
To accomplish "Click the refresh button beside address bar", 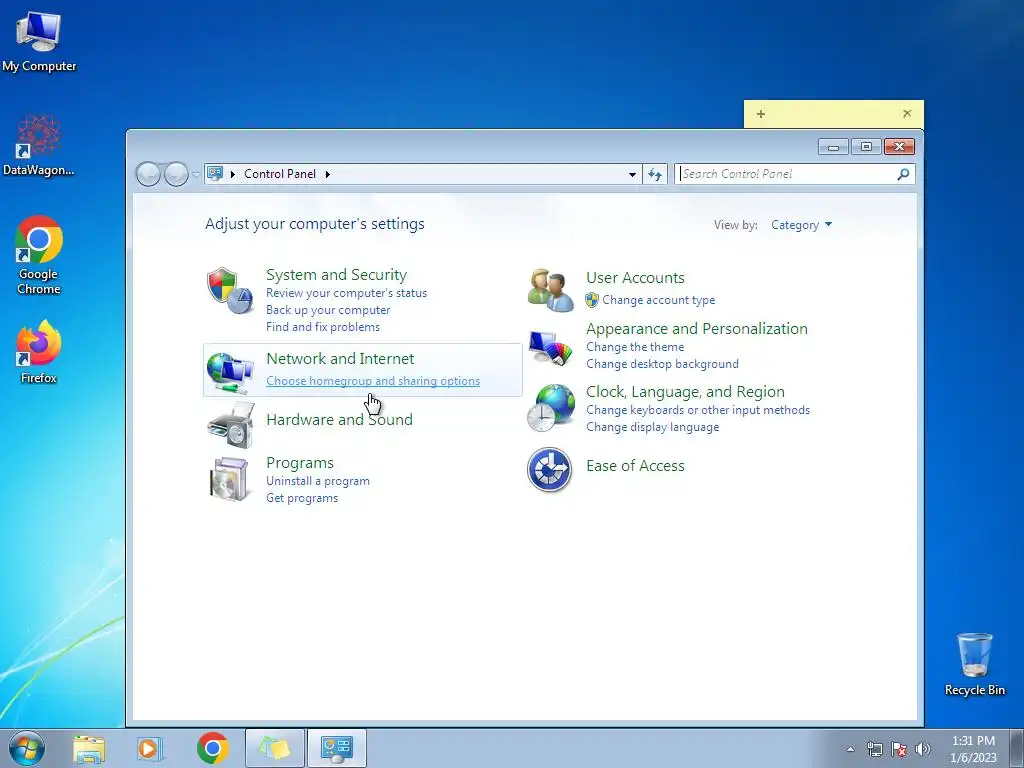I will 654,174.
